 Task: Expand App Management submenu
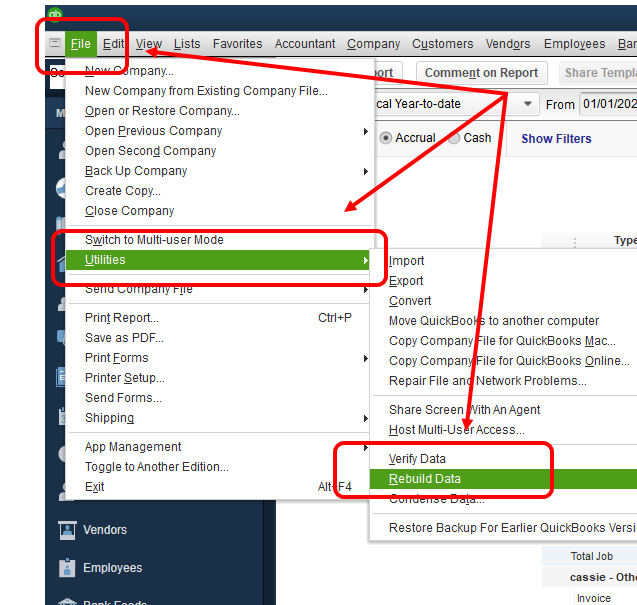(x=219, y=447)
